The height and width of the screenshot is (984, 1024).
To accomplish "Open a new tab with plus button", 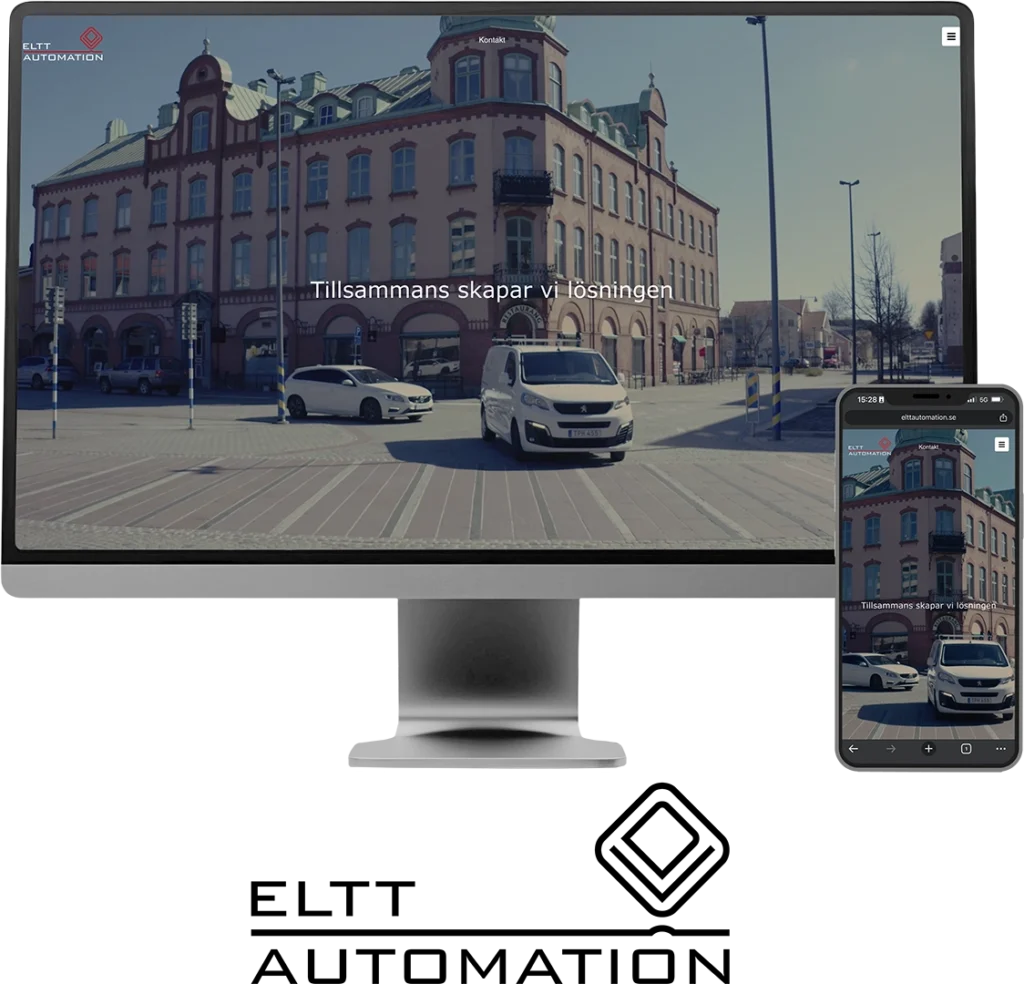I will [x=928, y=748].
